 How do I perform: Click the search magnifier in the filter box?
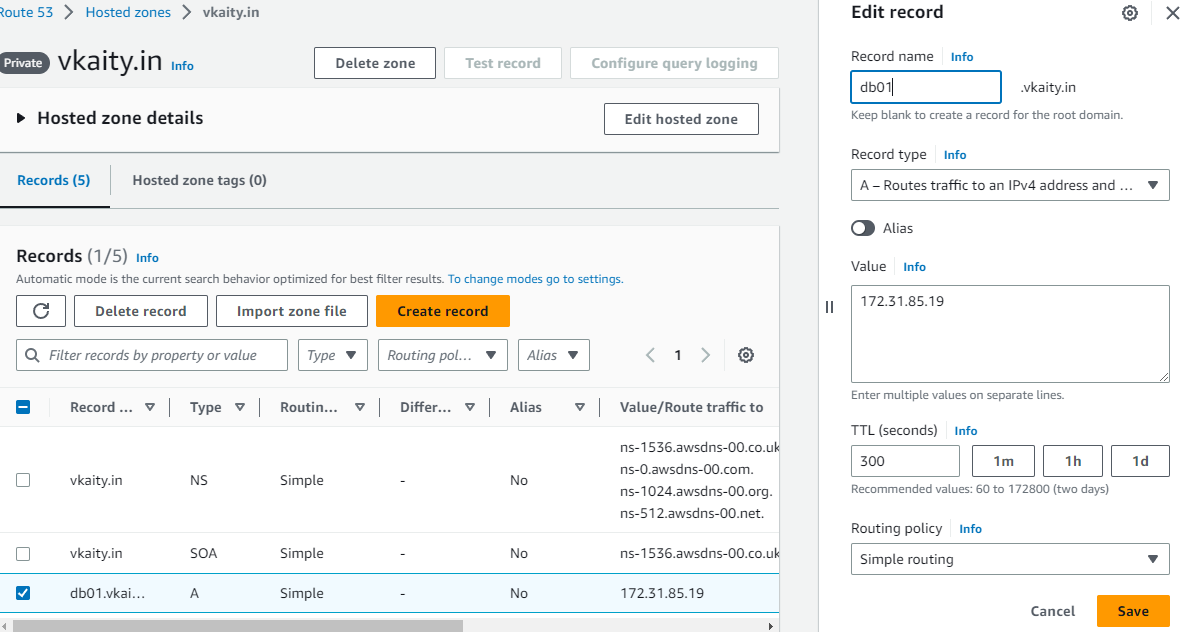click(33, 355)
